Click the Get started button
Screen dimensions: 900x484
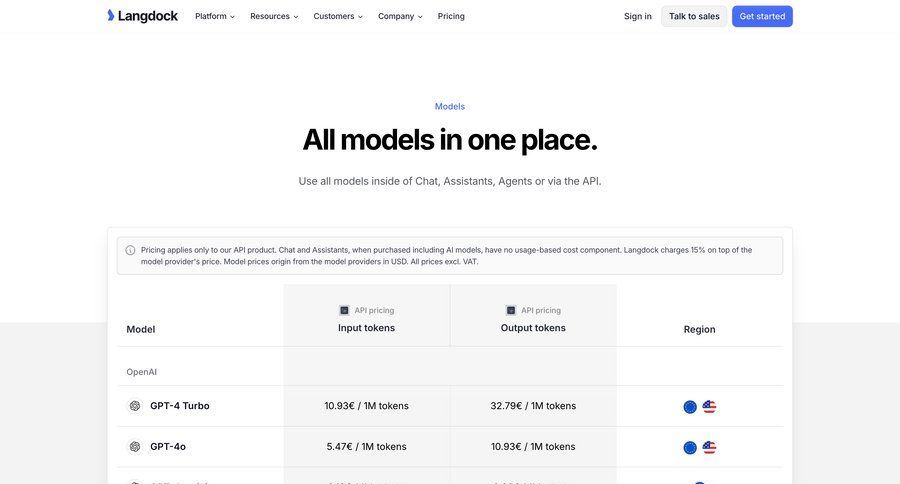point(762,16)
